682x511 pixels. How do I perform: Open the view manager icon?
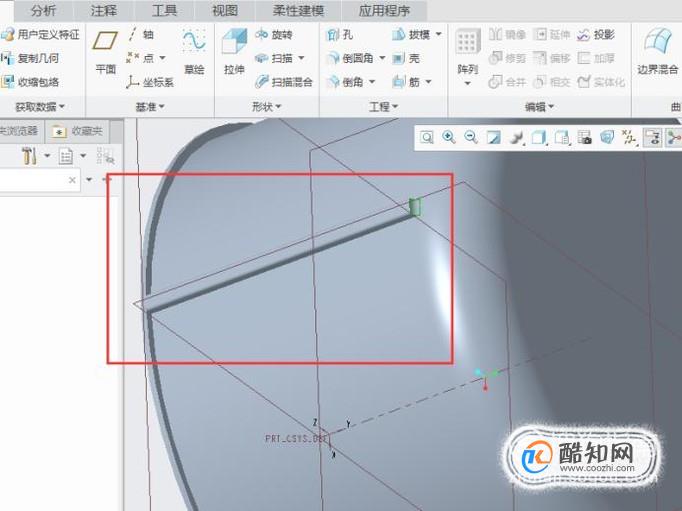click(x=562, y=138)
